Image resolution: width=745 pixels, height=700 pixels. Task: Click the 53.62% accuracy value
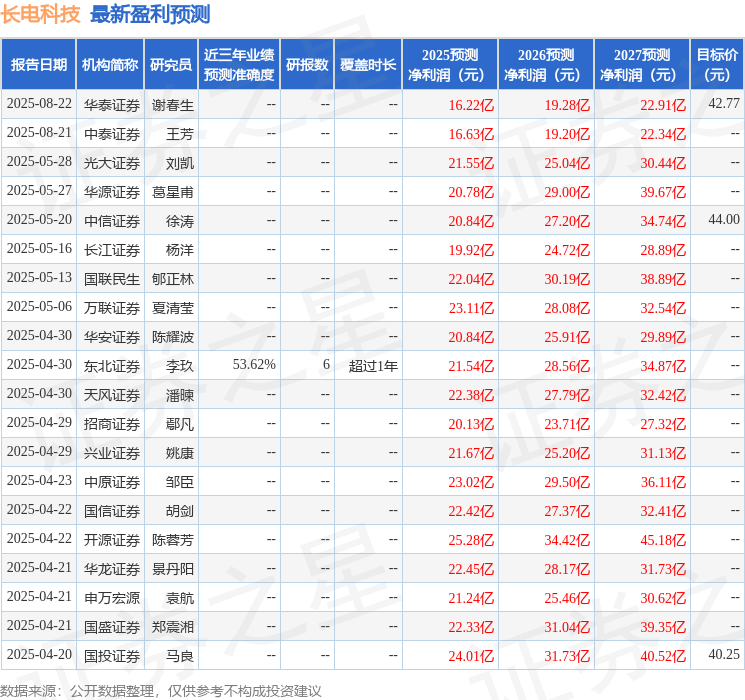coord(254,364)
